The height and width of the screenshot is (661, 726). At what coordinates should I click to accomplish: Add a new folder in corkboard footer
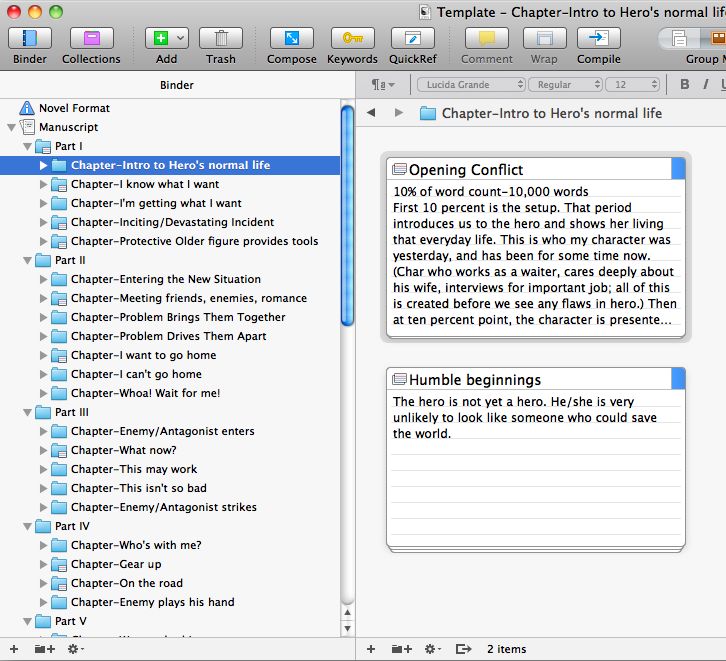click(x=401, y=649)
